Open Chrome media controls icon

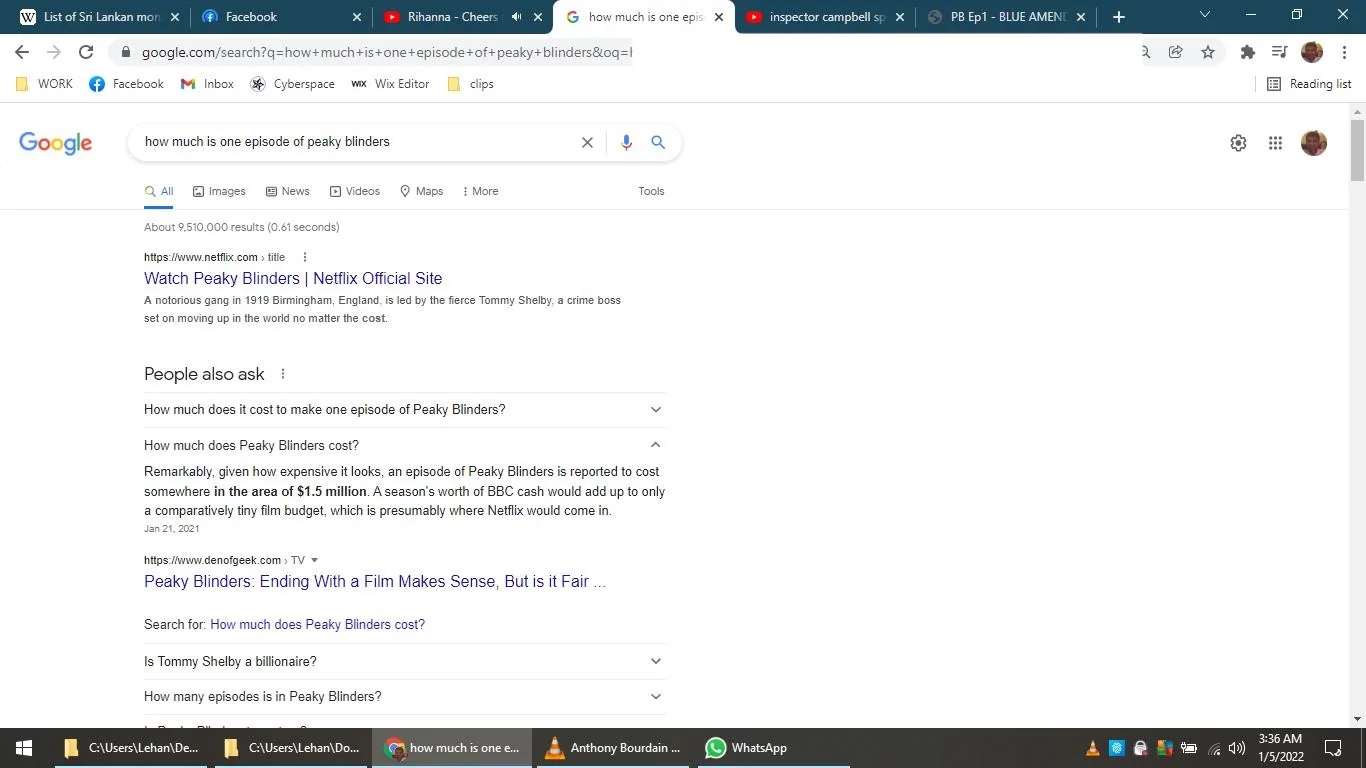tap(1279, 52)
